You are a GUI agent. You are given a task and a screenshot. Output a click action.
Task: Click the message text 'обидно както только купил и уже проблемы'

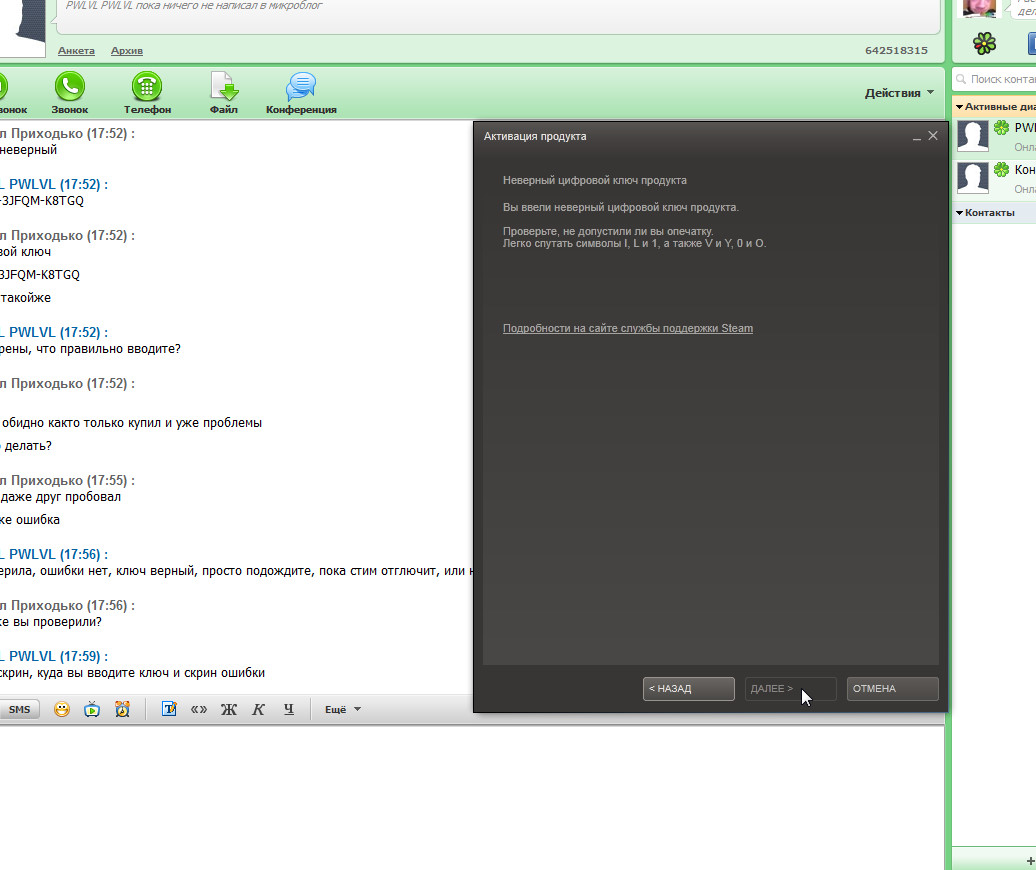tap(131, 423)
